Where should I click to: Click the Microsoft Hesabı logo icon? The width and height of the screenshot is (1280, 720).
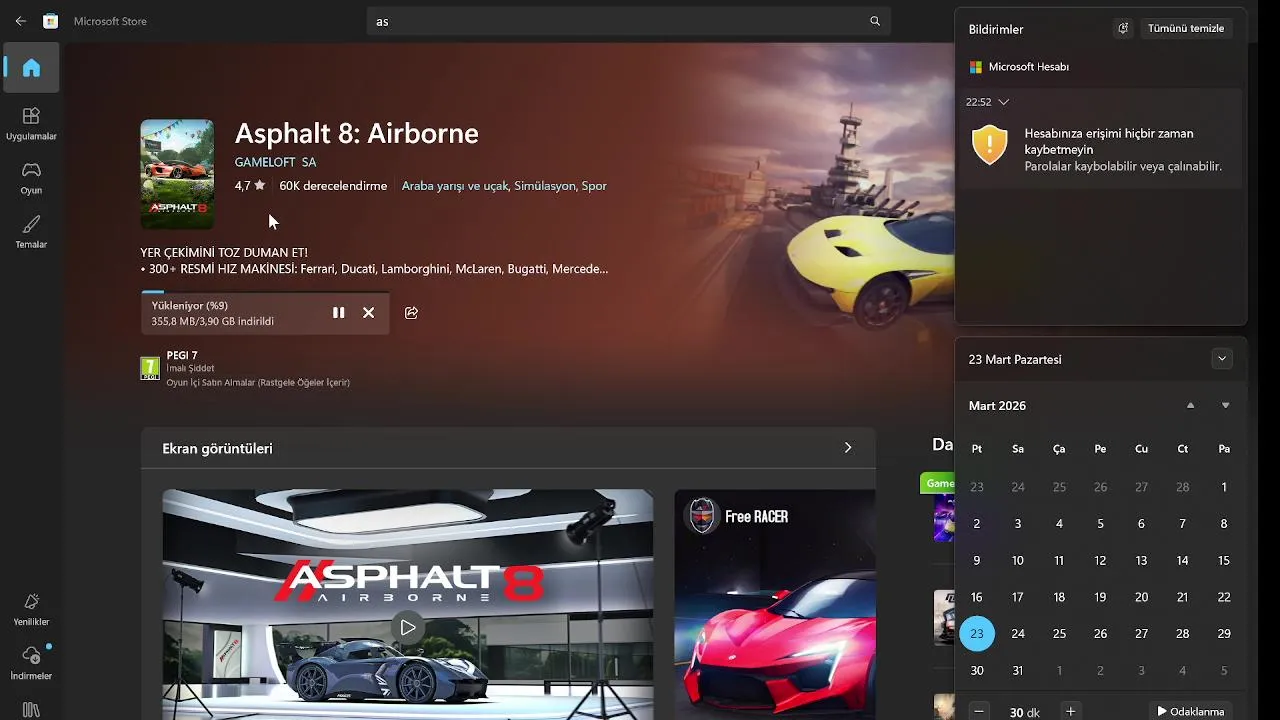tap(976, 67)
